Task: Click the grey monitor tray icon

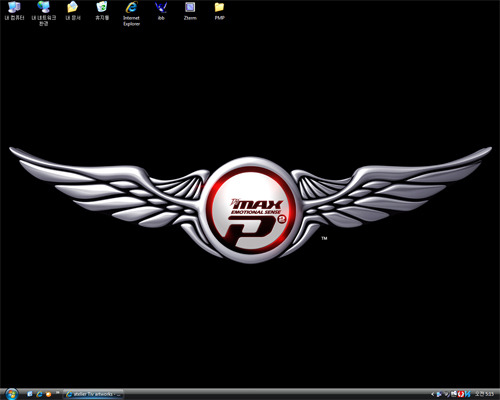Action: 454,394
